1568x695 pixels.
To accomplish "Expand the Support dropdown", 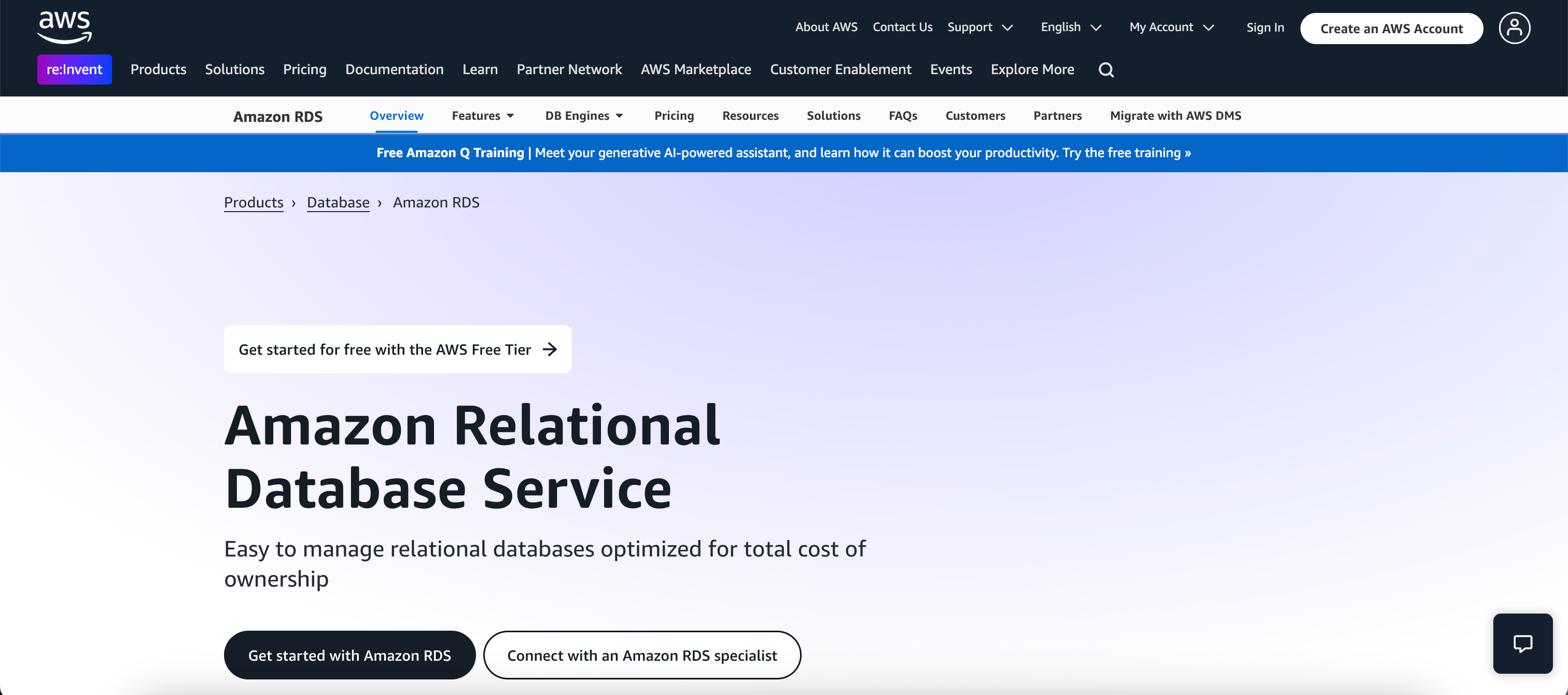I will (x=980, y=27).
